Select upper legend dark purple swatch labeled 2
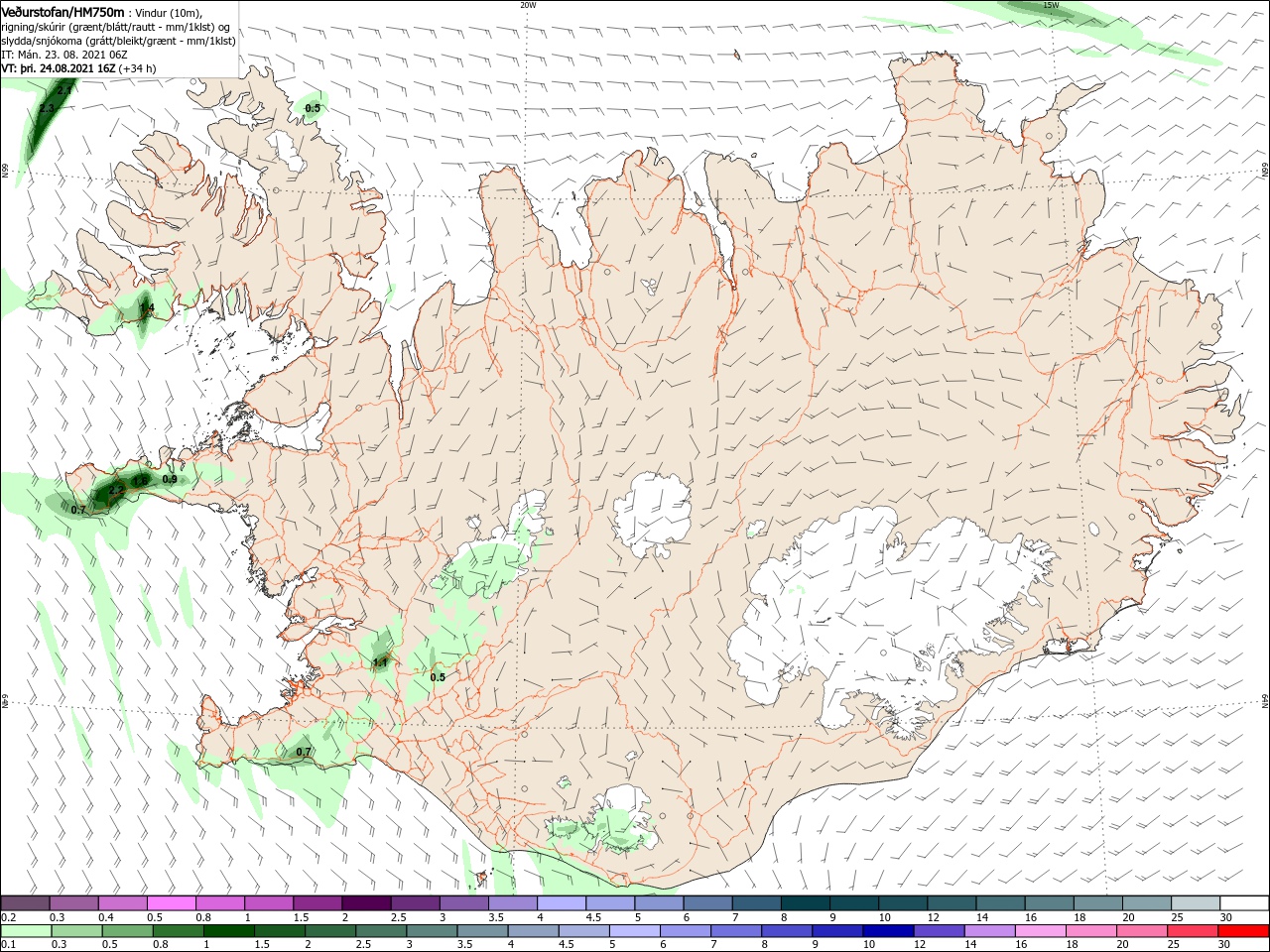Viewport: 1270px width, 952px height. [366, 903]
